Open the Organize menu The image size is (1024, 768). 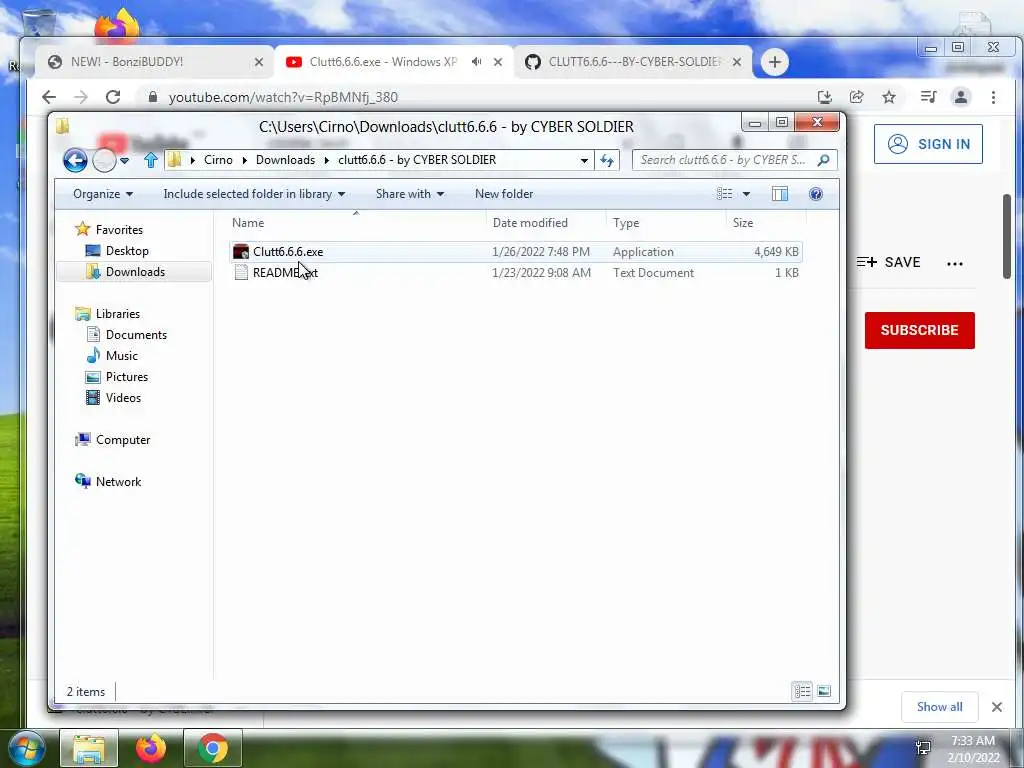tap(103, 194)
